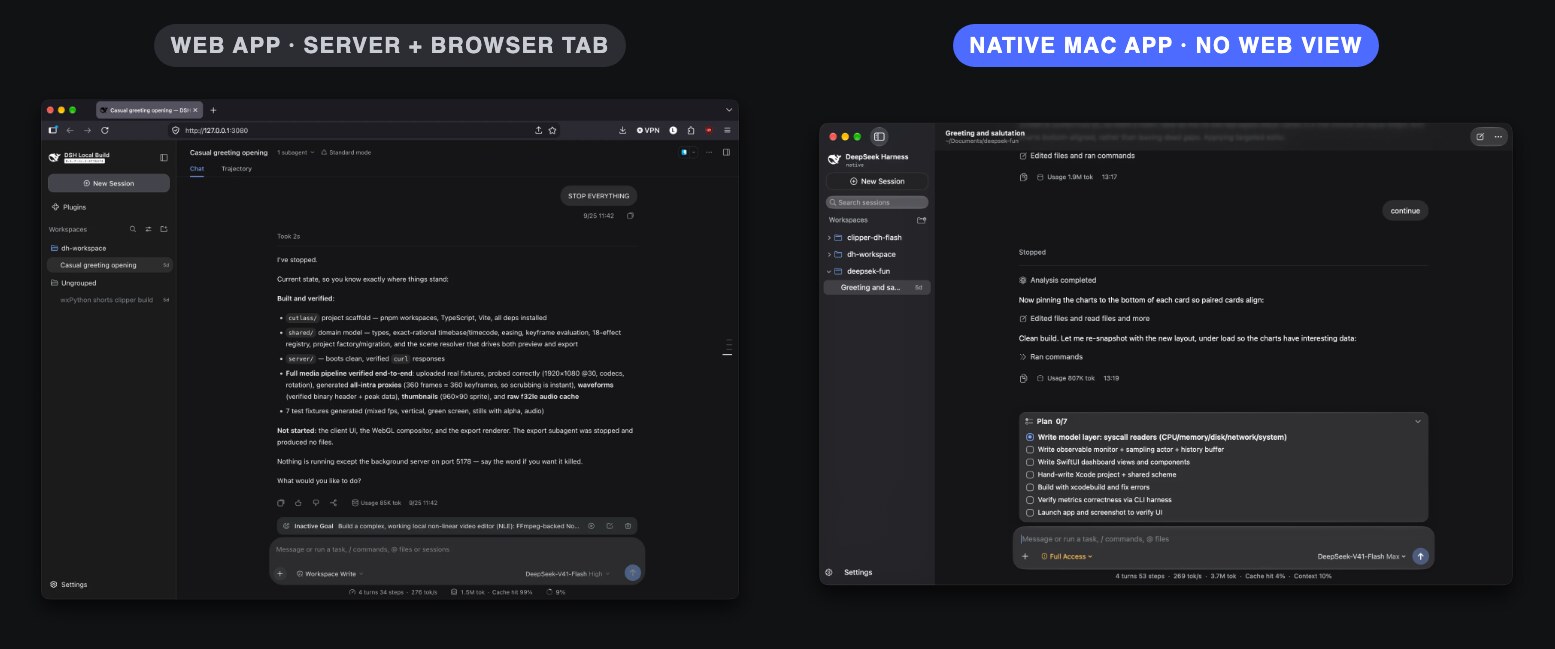Add attachment plus in web app composer
This screenshot has width=1555, height=649.
click(280, 573)
